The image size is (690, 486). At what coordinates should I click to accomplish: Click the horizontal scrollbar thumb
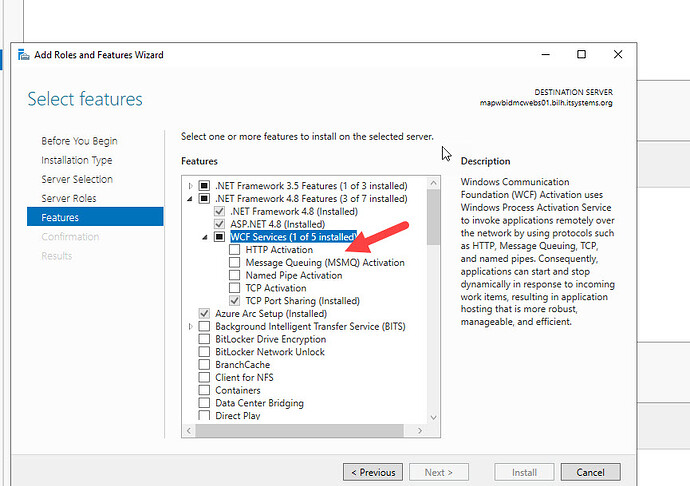pos(300,431)
